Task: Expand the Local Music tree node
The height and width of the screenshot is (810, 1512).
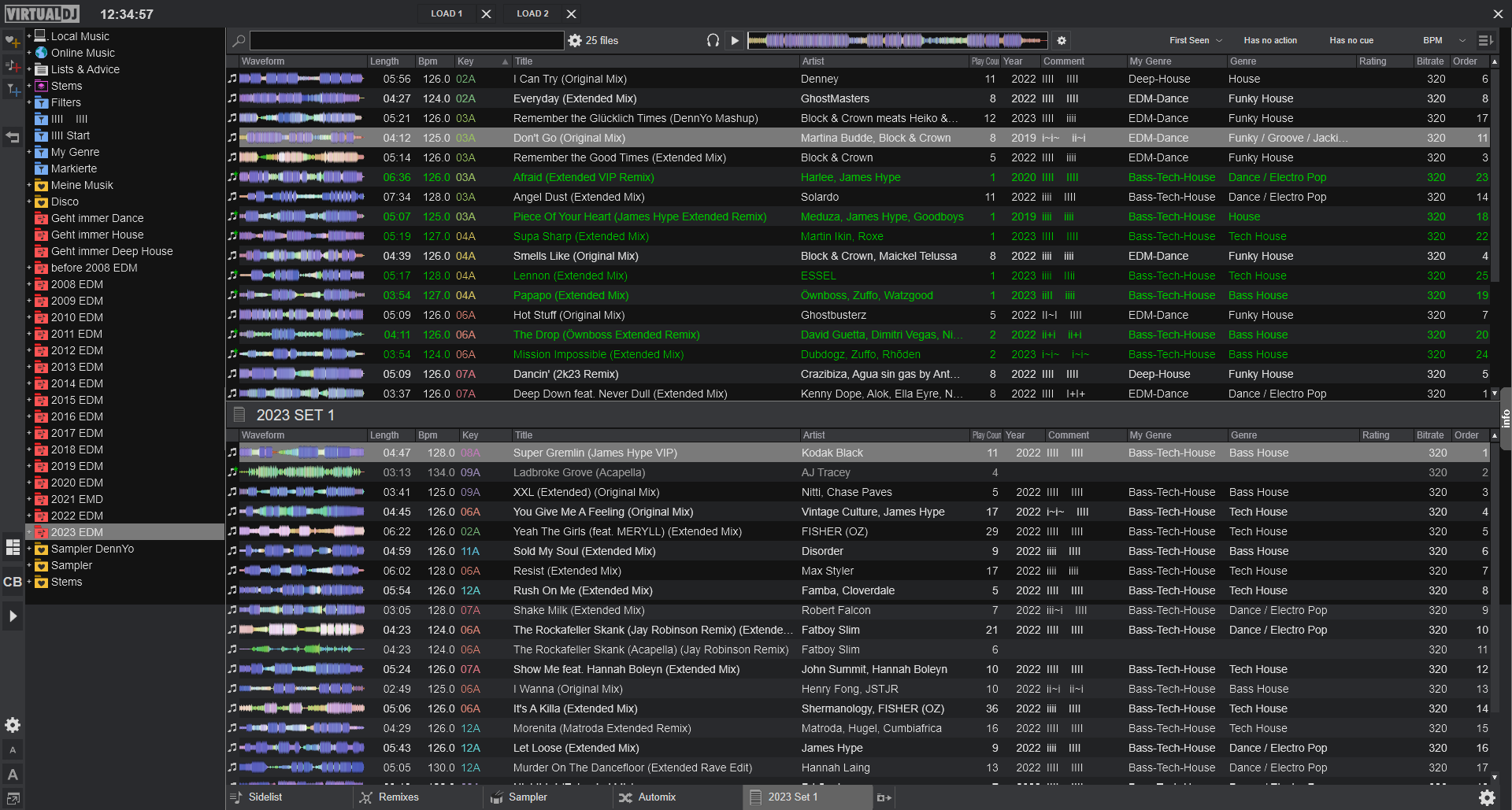Action: click(29, 36)
